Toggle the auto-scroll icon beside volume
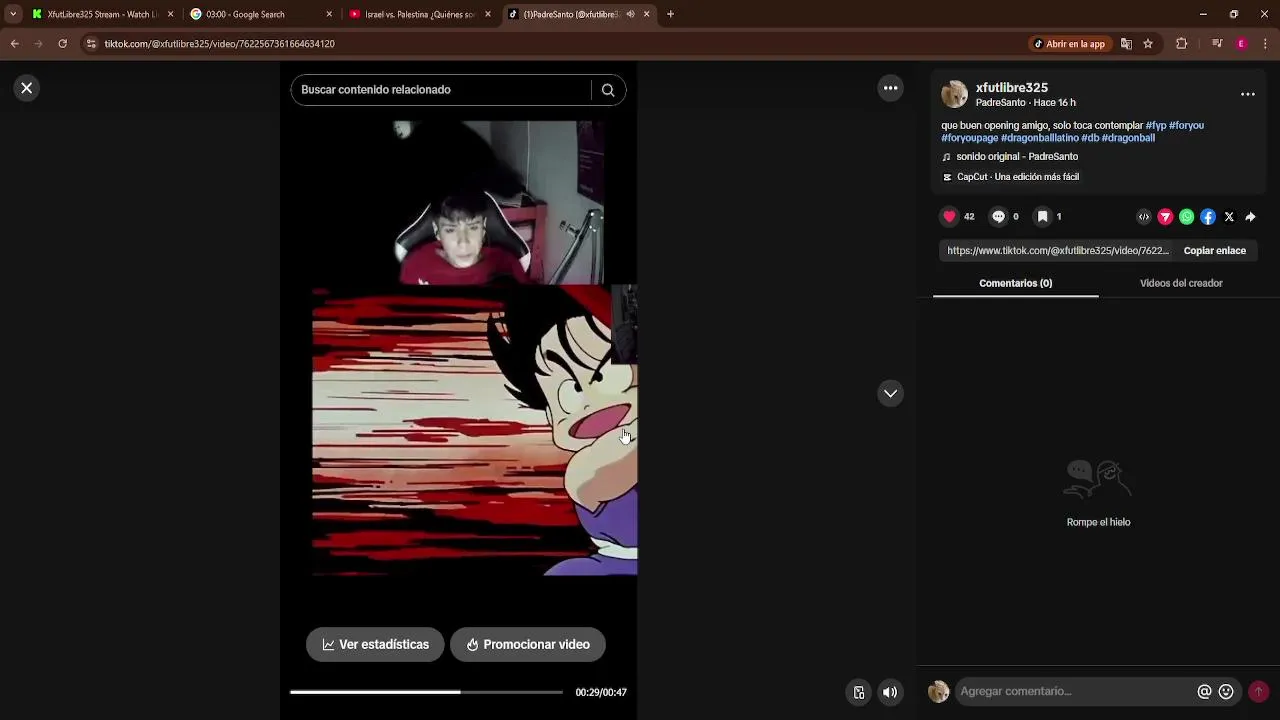The height and width of the screenshot is (720, 1280). pos(859,692)
